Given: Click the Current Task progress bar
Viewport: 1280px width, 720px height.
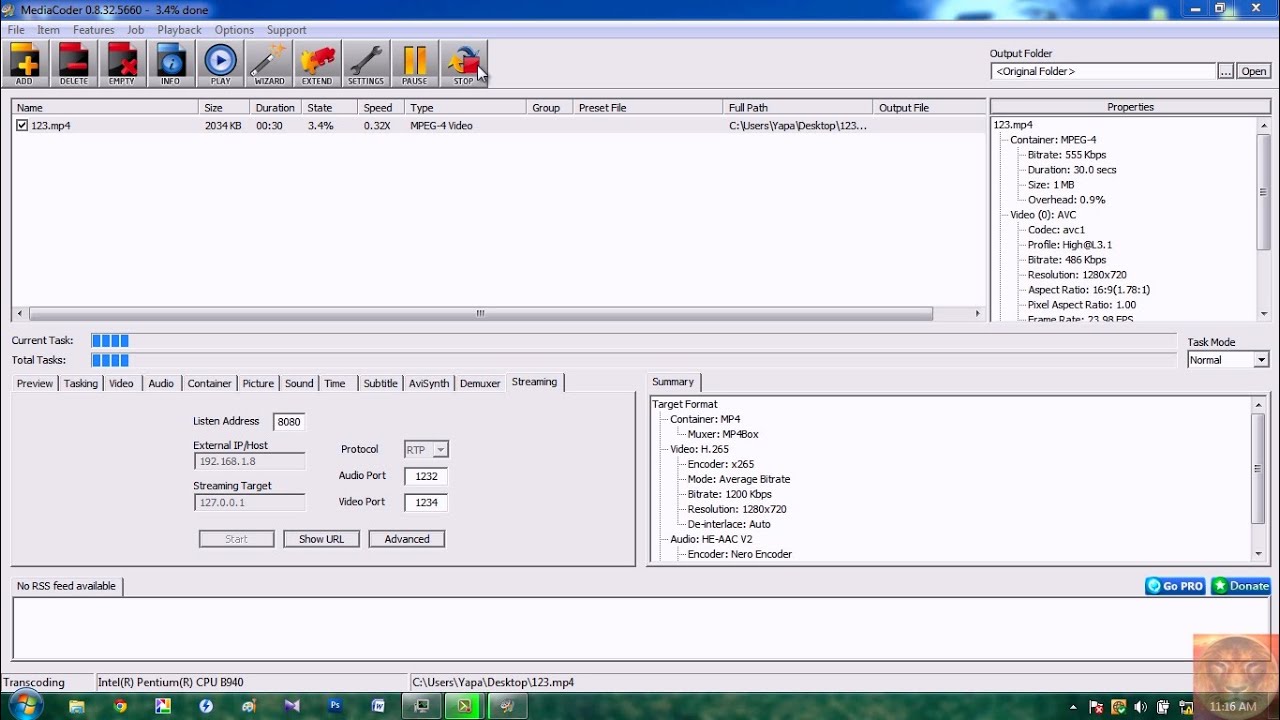Looking at the screenshot, I should click(x=634, y=341).
